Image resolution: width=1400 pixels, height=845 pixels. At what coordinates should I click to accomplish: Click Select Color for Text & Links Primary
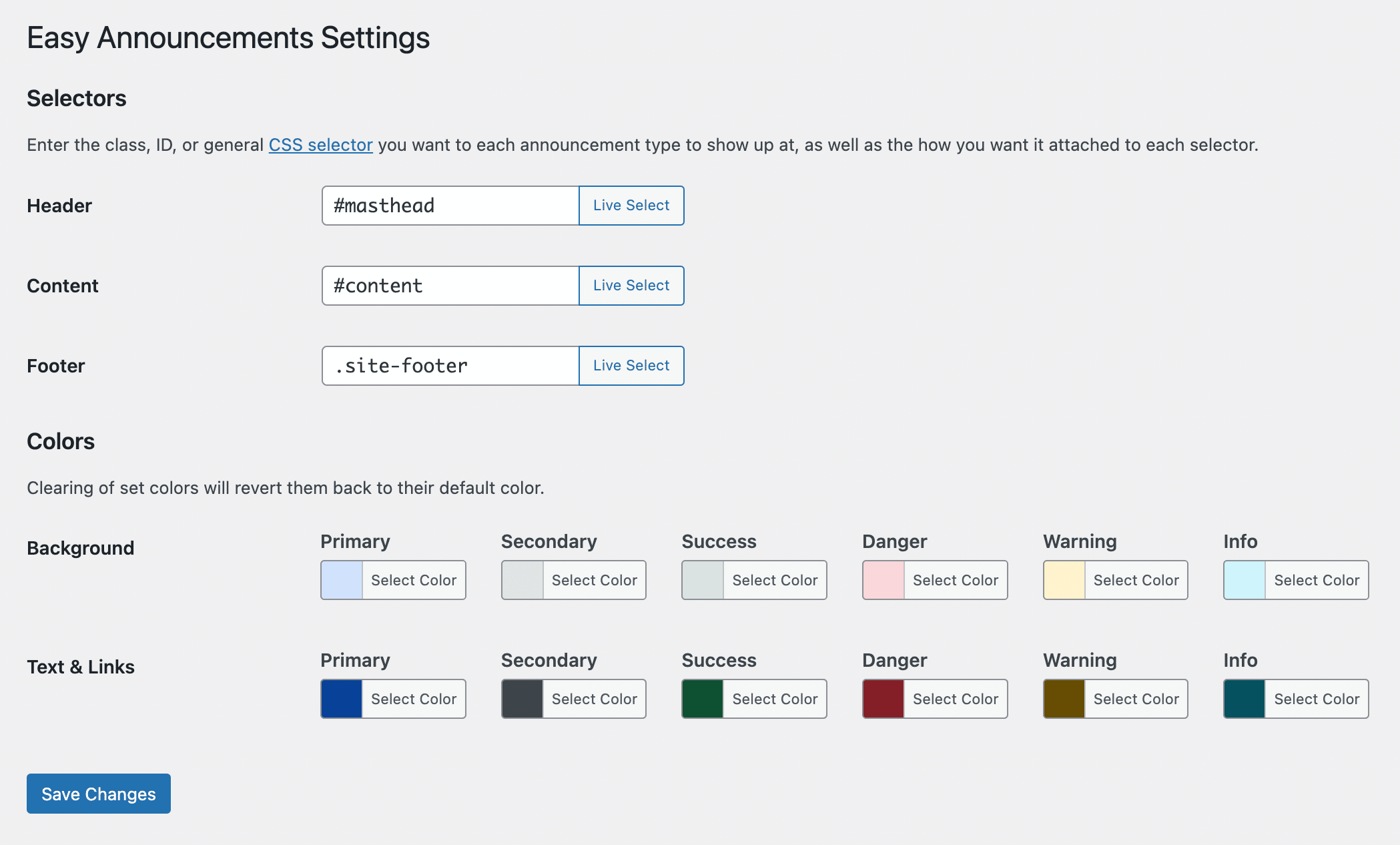[x=414, y=699]
